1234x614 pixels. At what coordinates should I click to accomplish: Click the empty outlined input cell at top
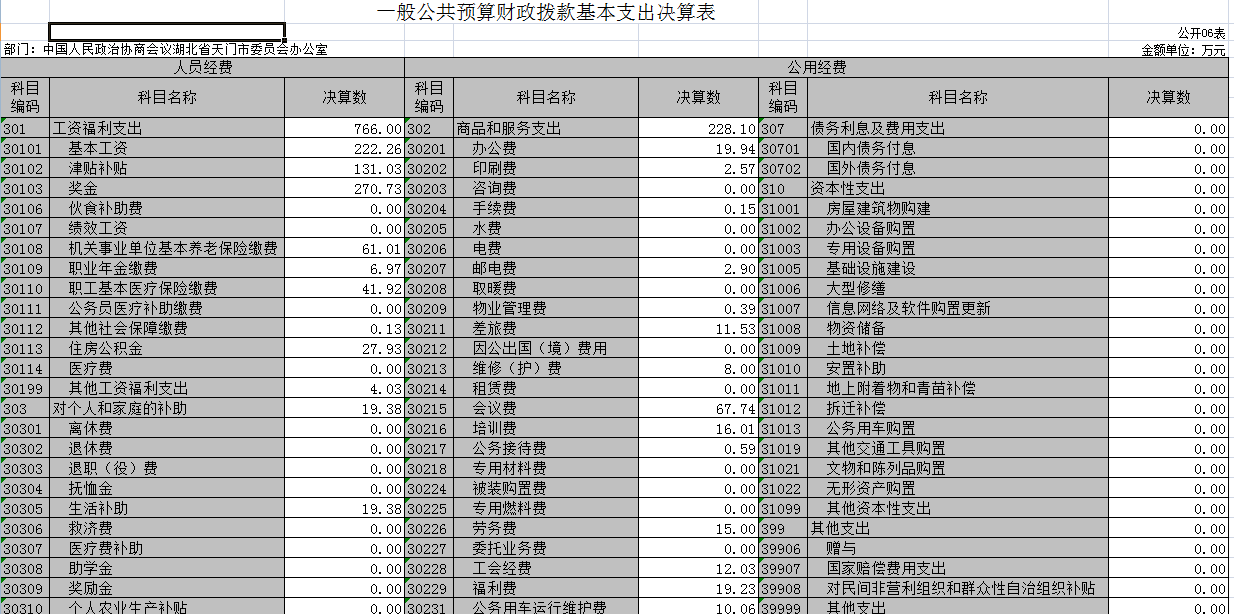pos(167,31)
